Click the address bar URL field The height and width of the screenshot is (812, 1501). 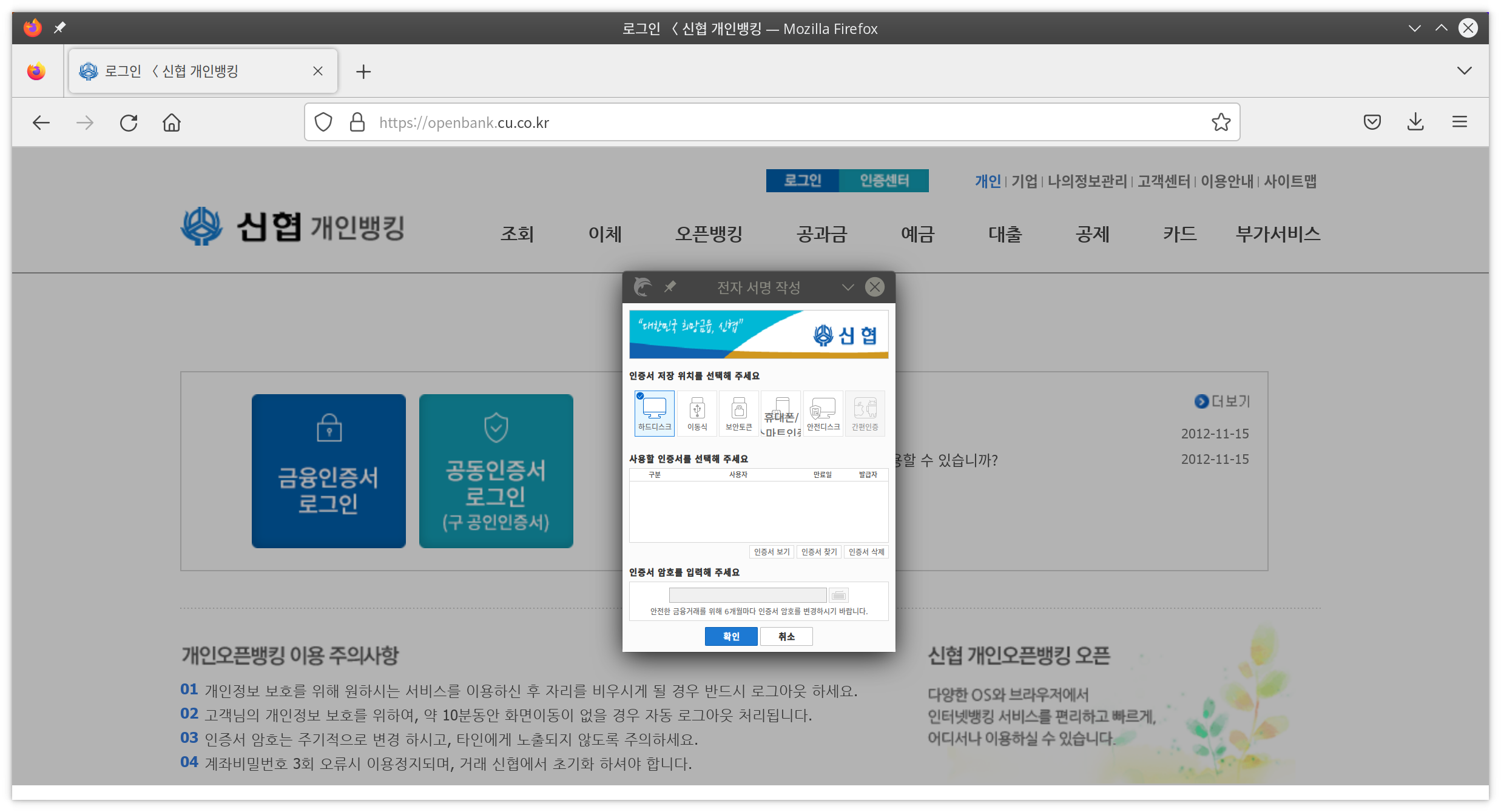click(772, 122)
